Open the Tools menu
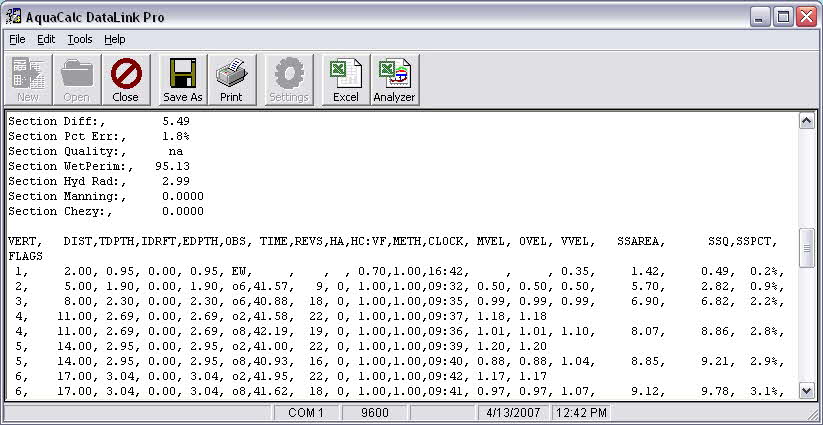Image resolution: width=823 pixels, height=425 pixels. coord(80,39)
